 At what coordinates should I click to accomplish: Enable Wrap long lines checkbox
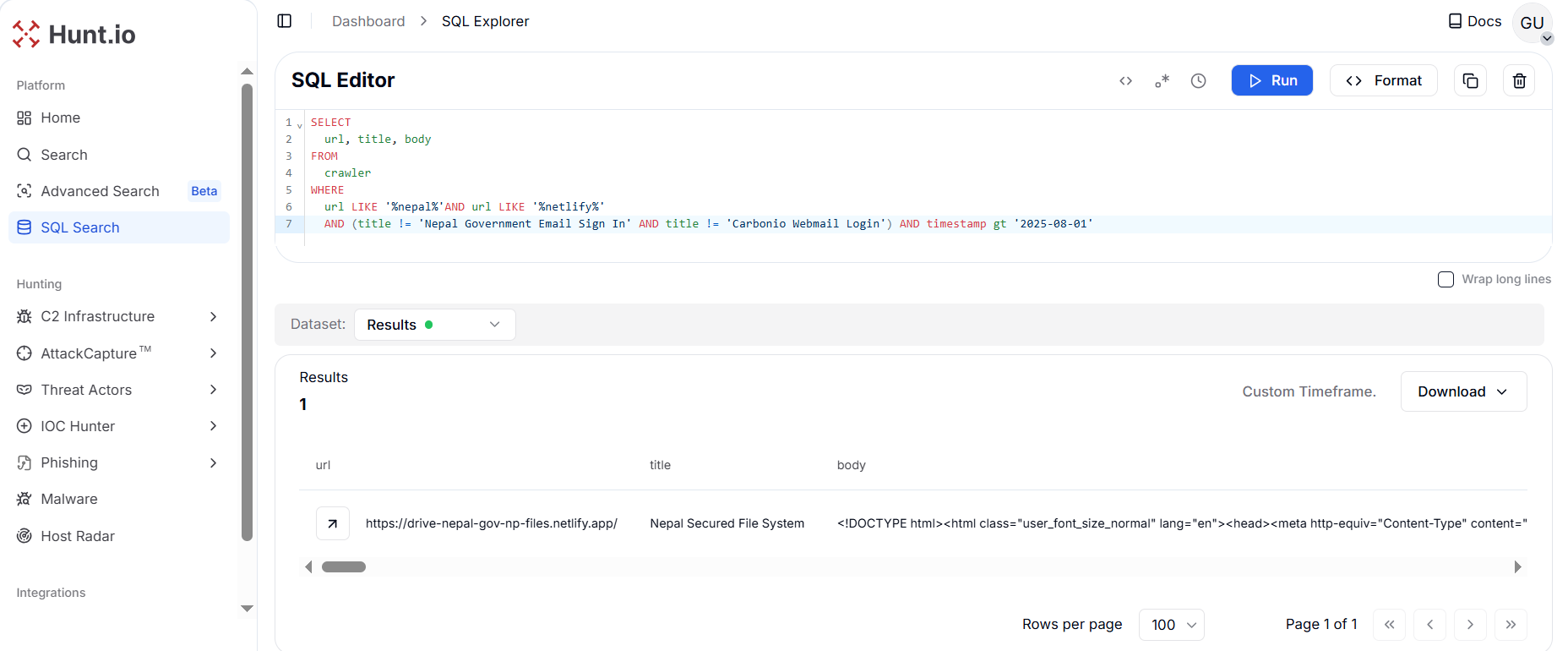pos(1445,279)
